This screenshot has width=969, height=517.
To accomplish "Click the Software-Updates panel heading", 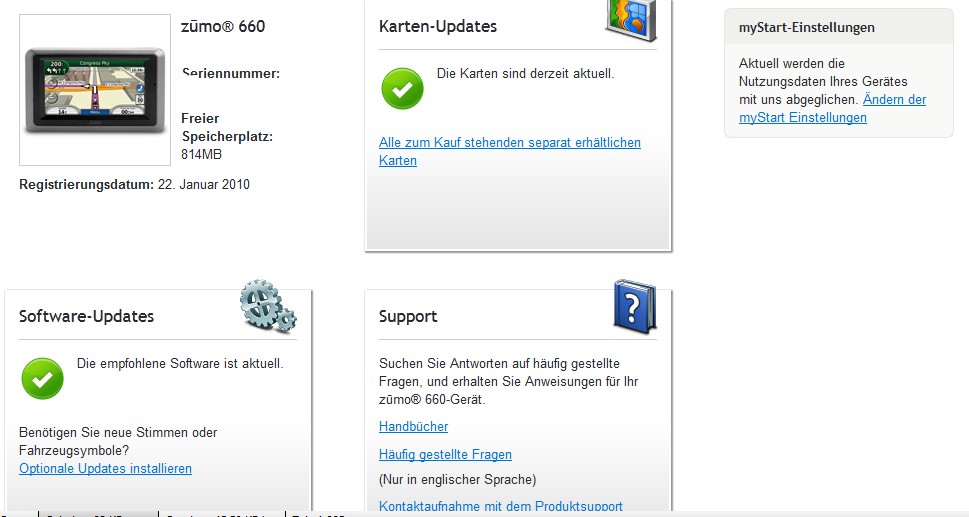I will tap(87, 316).
